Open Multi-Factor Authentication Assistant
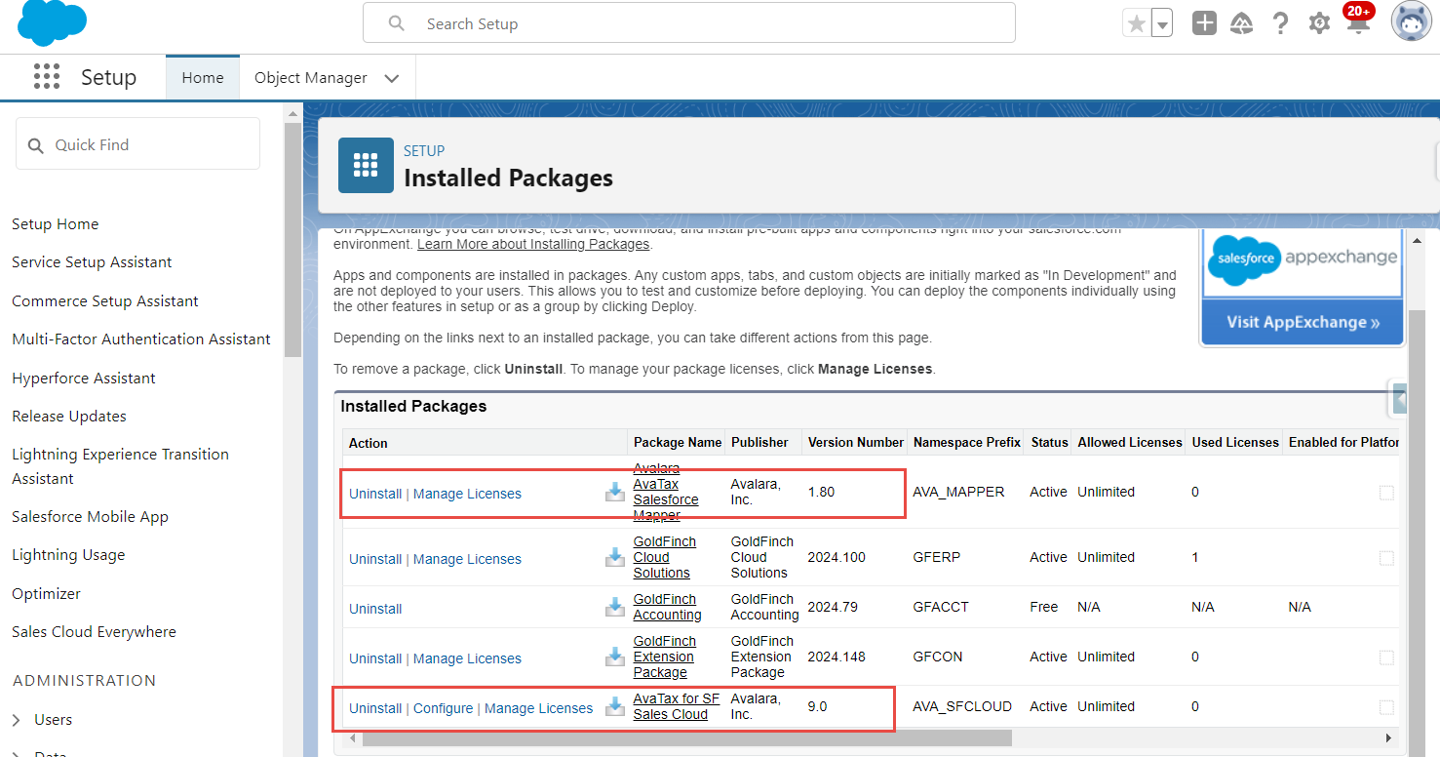The image size is (1440, 757). click(x=141, y=339)
